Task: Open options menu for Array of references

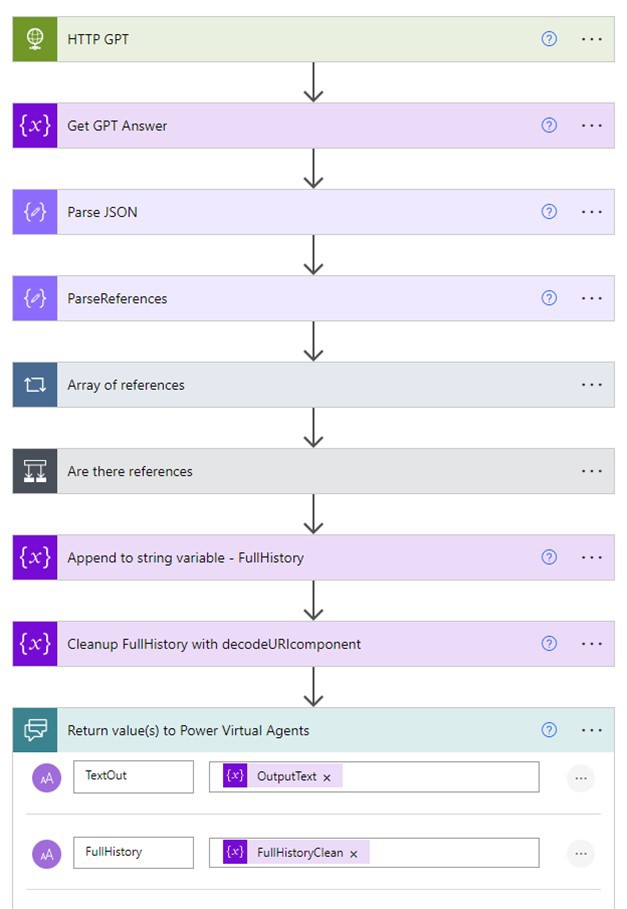Action: pyautogui.click(x=592, y=385)
